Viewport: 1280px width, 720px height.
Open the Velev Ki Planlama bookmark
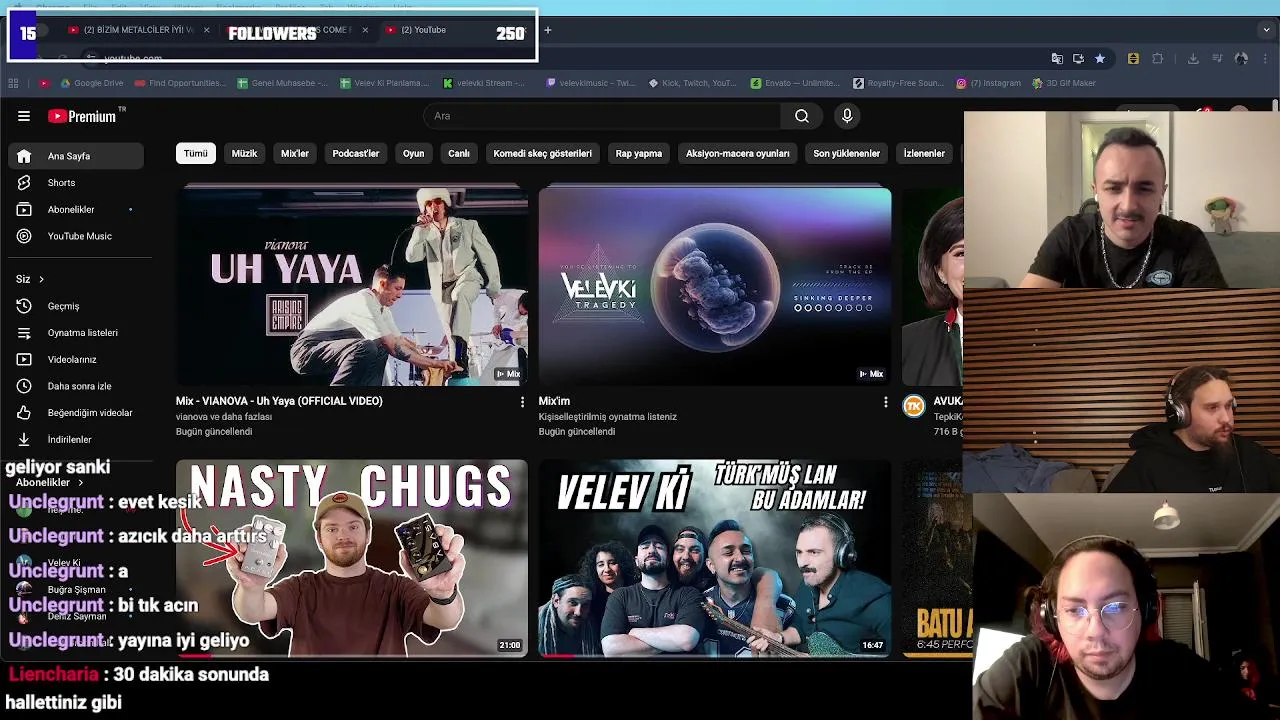386,83
